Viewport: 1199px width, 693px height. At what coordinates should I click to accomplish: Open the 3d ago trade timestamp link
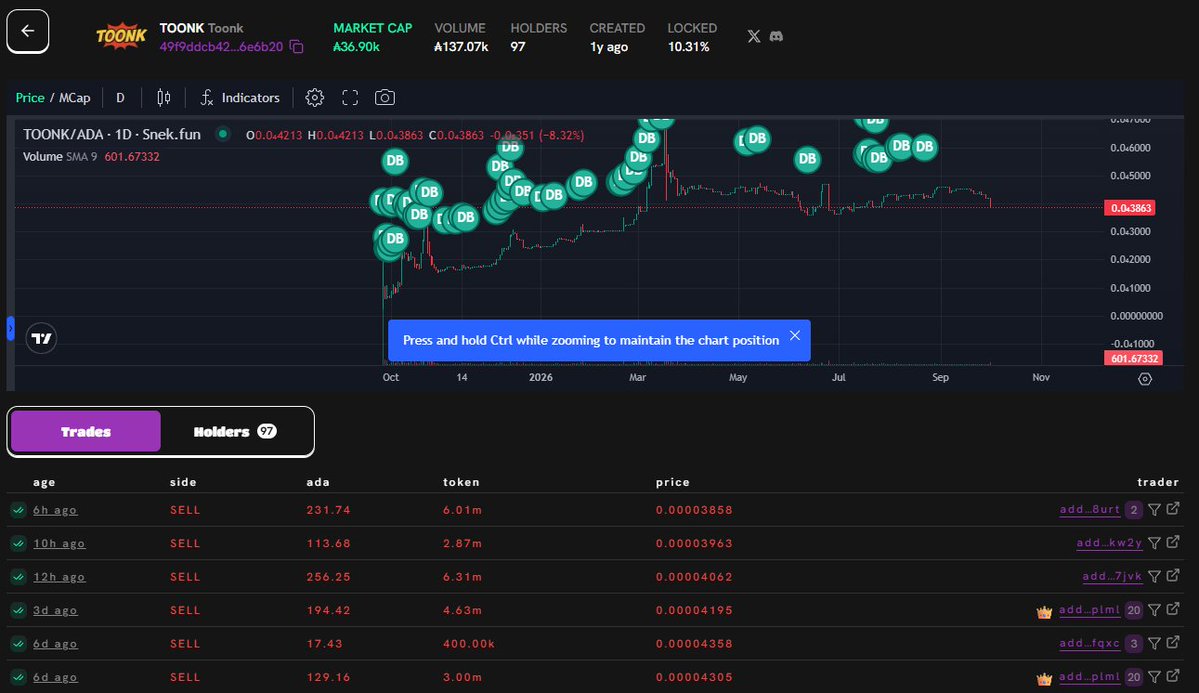[55, 610]
